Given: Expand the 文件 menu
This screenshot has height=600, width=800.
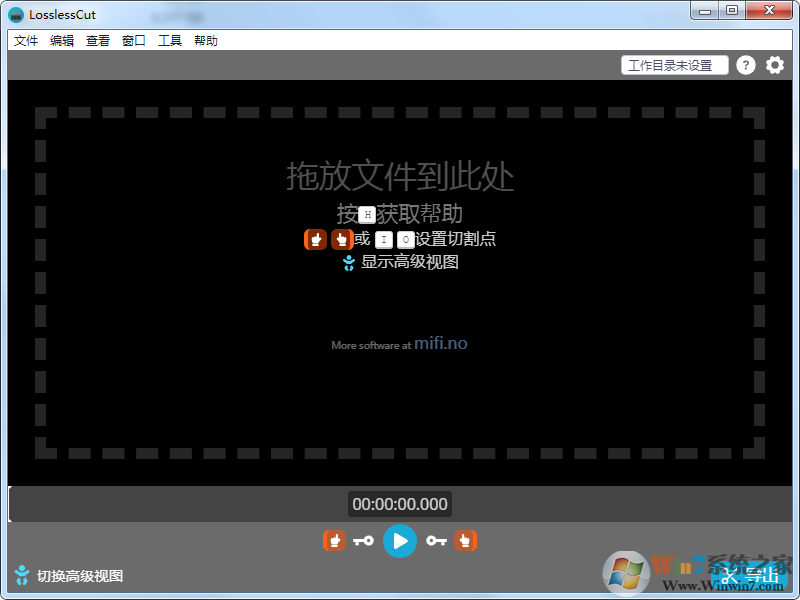Looking at the screenshot, I should (26, 40).
